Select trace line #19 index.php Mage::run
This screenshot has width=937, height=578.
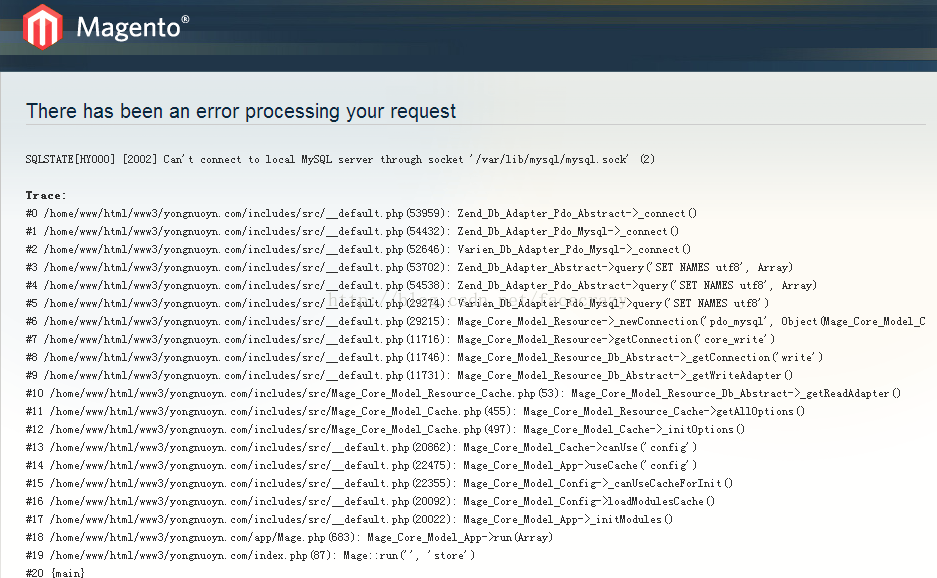(250, 555)
